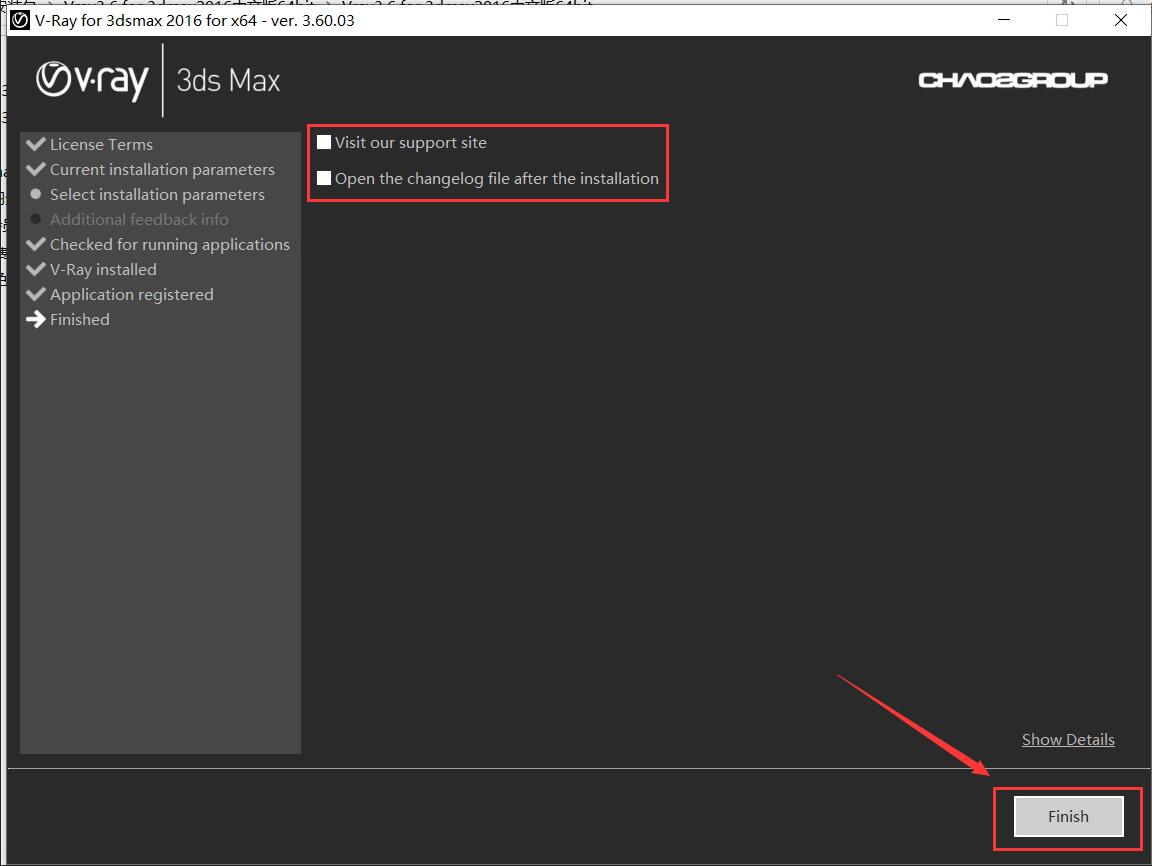Close the V-Ray installer window
This screenshot has width=1152, height=866.
pyautogui.click(x=1121, y=20)
